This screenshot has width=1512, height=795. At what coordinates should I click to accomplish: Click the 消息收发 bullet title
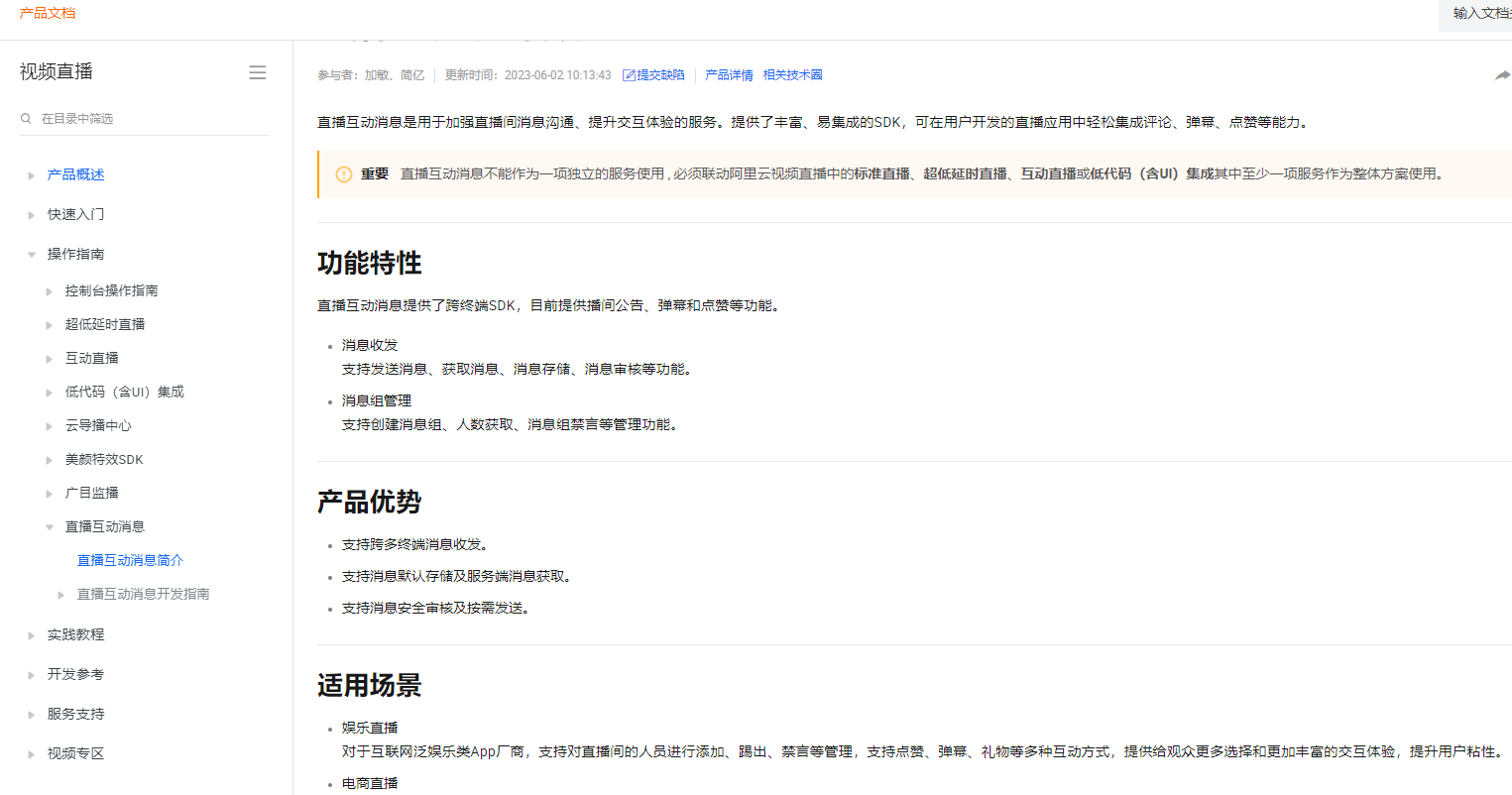pos(370,345)
